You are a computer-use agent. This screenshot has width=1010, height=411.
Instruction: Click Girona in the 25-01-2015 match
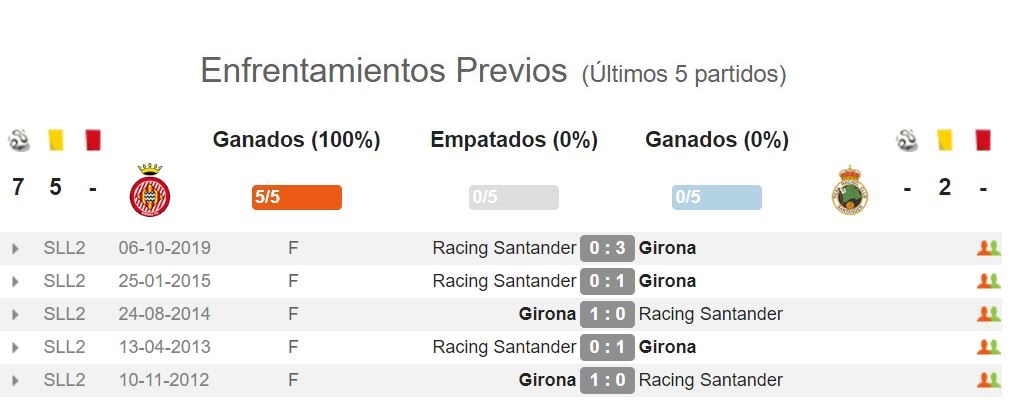click(667, 281)
